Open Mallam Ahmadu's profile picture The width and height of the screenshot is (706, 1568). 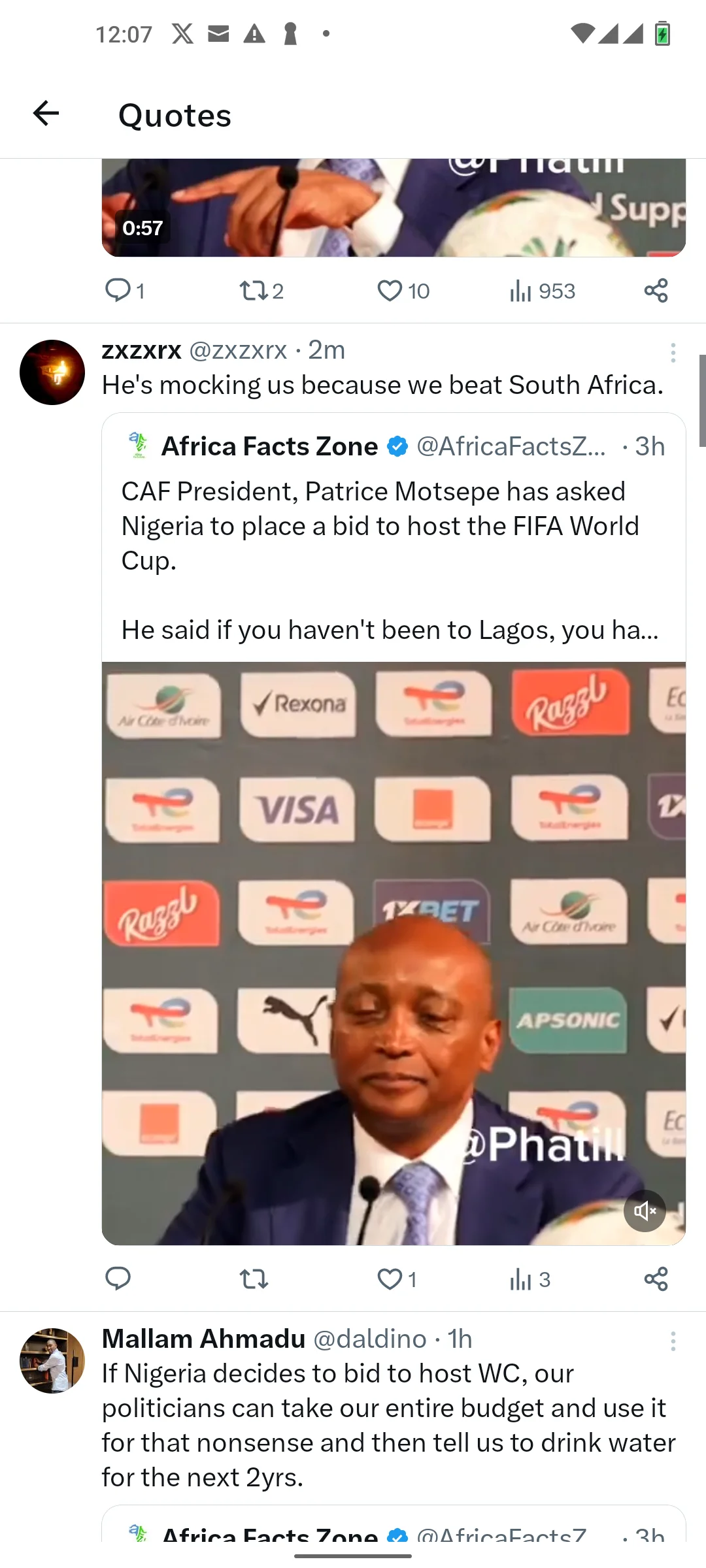coord(52,1360)
